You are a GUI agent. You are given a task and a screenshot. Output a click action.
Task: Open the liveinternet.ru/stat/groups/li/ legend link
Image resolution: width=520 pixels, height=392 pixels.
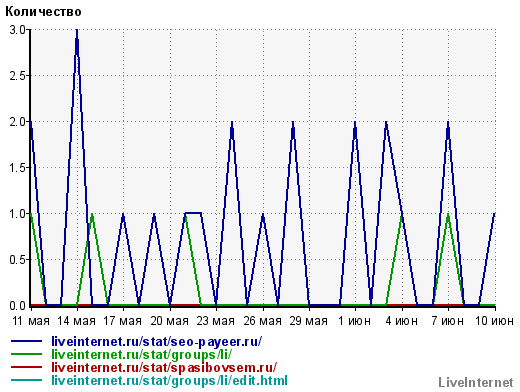(x=142, y=354)
